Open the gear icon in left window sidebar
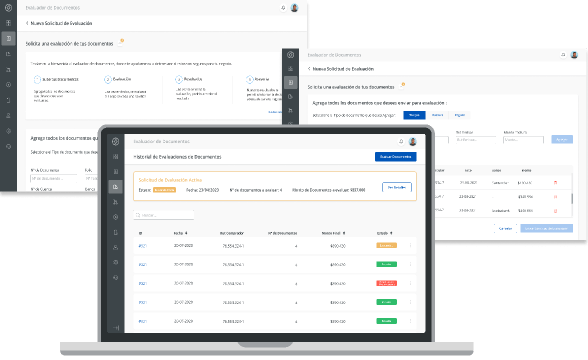 tap(8, 131)
